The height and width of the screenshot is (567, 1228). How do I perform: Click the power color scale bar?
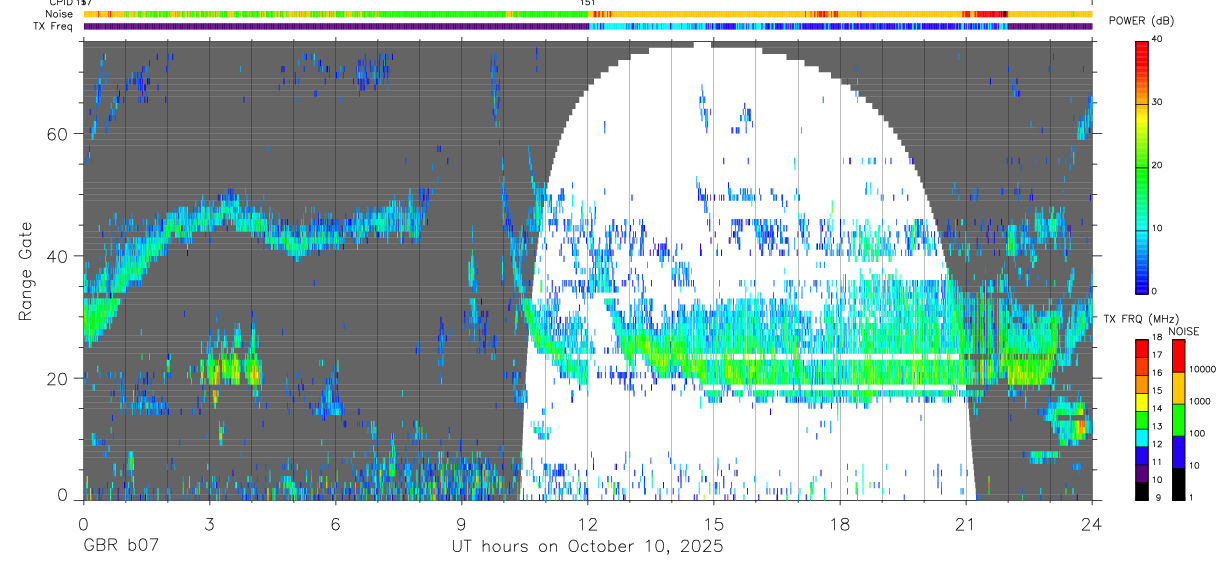coord(1142,166)
